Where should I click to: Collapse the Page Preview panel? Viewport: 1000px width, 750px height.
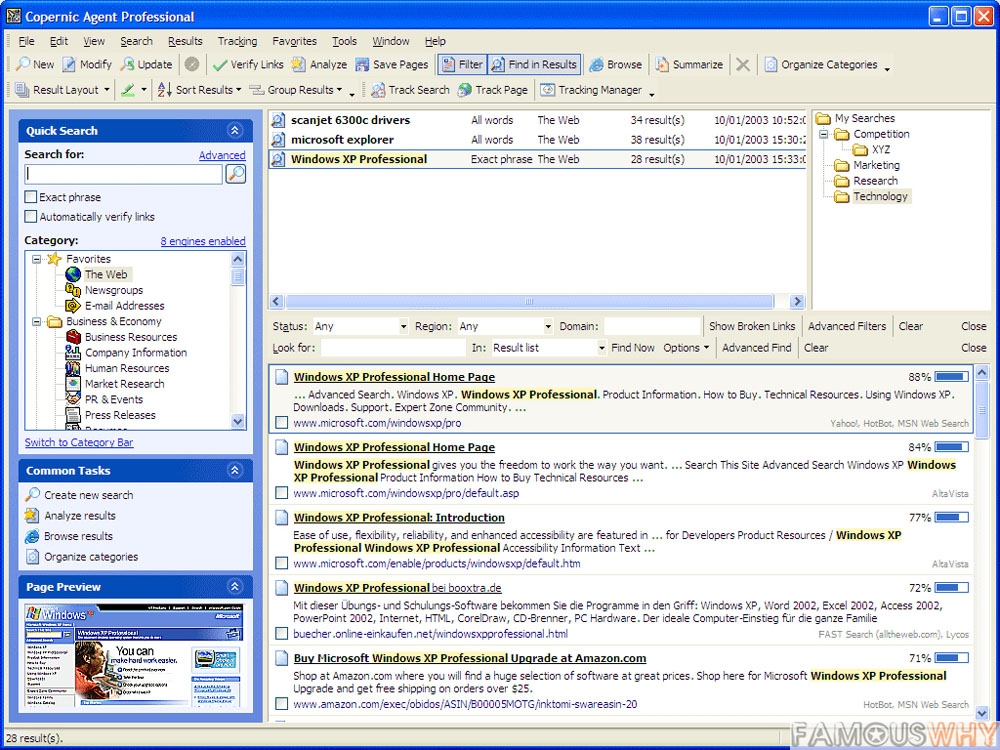(235, 587)
